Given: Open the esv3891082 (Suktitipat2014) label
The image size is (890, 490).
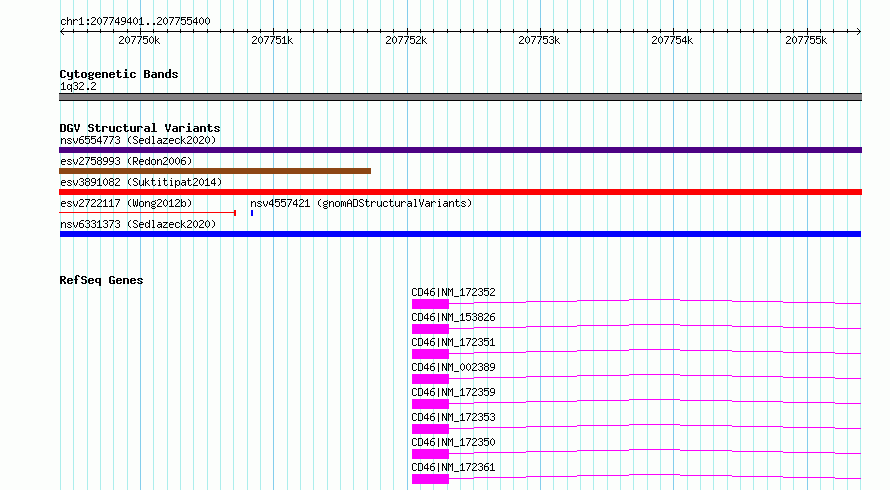Looking at the screenshot, I should click(141, 182).
